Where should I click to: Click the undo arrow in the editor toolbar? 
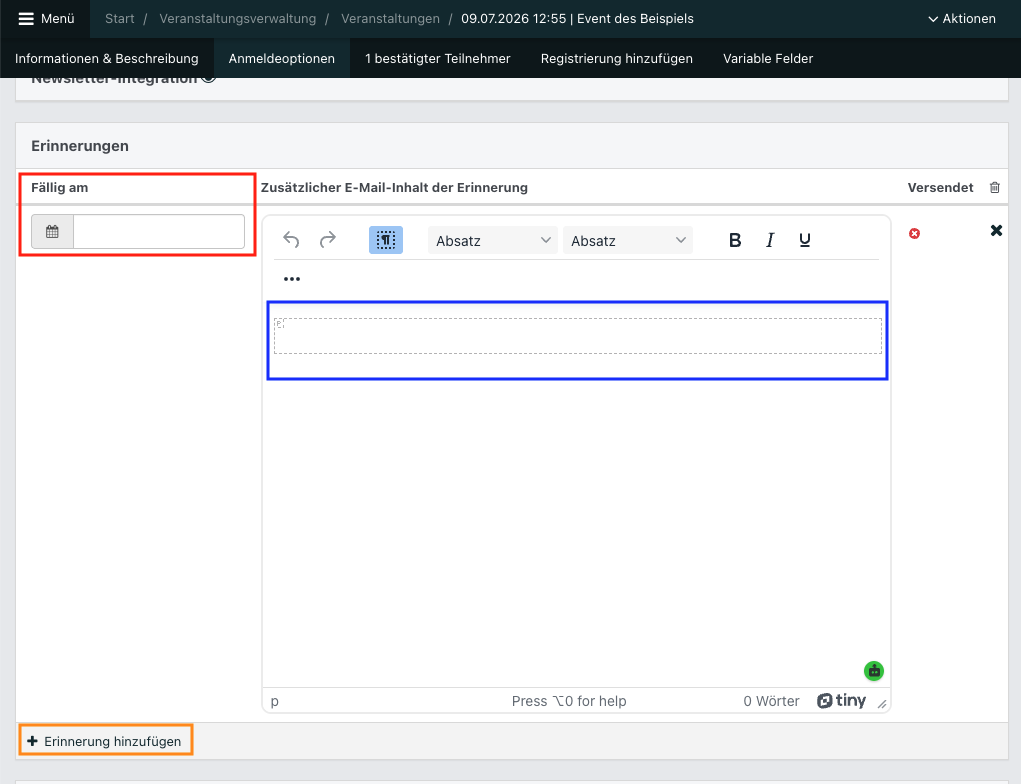tap(291, 240)
